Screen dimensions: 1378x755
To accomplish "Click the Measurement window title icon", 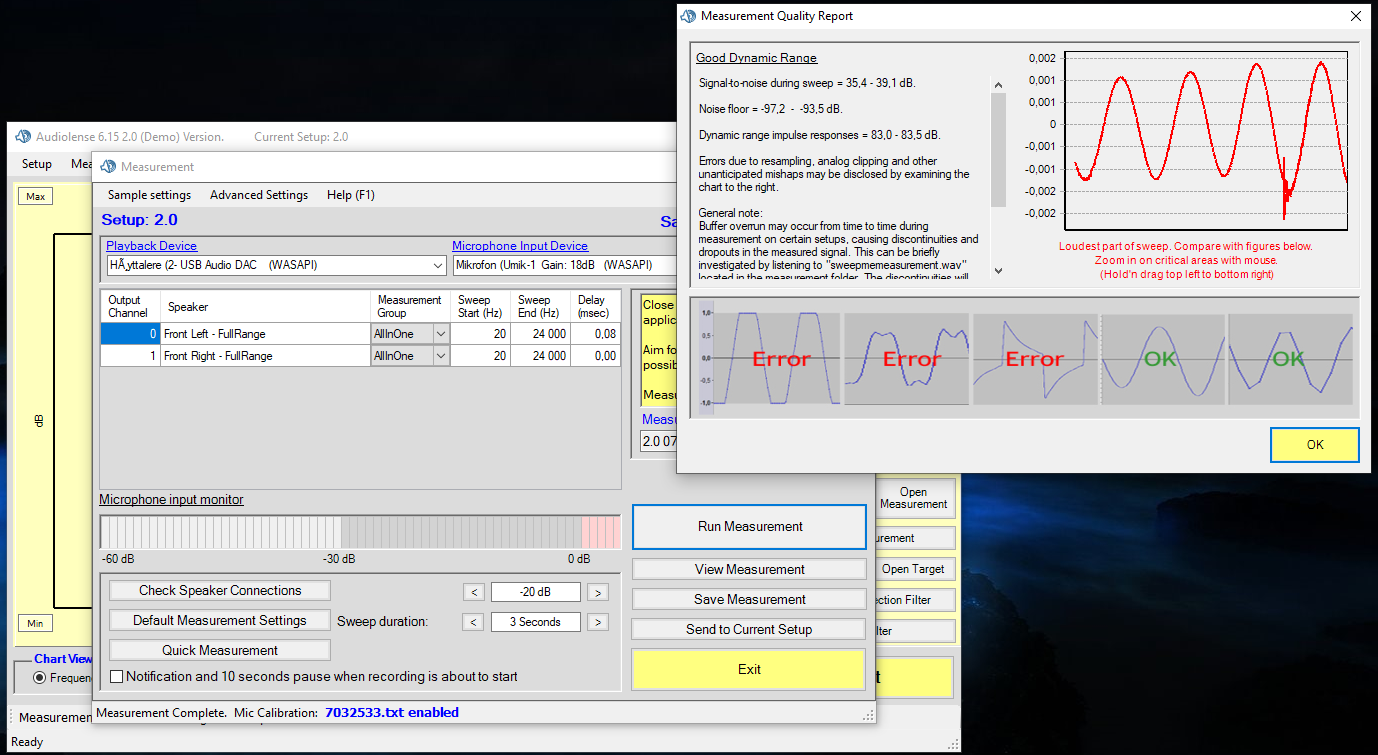I will pyautogui.click(x=108, y=167).
